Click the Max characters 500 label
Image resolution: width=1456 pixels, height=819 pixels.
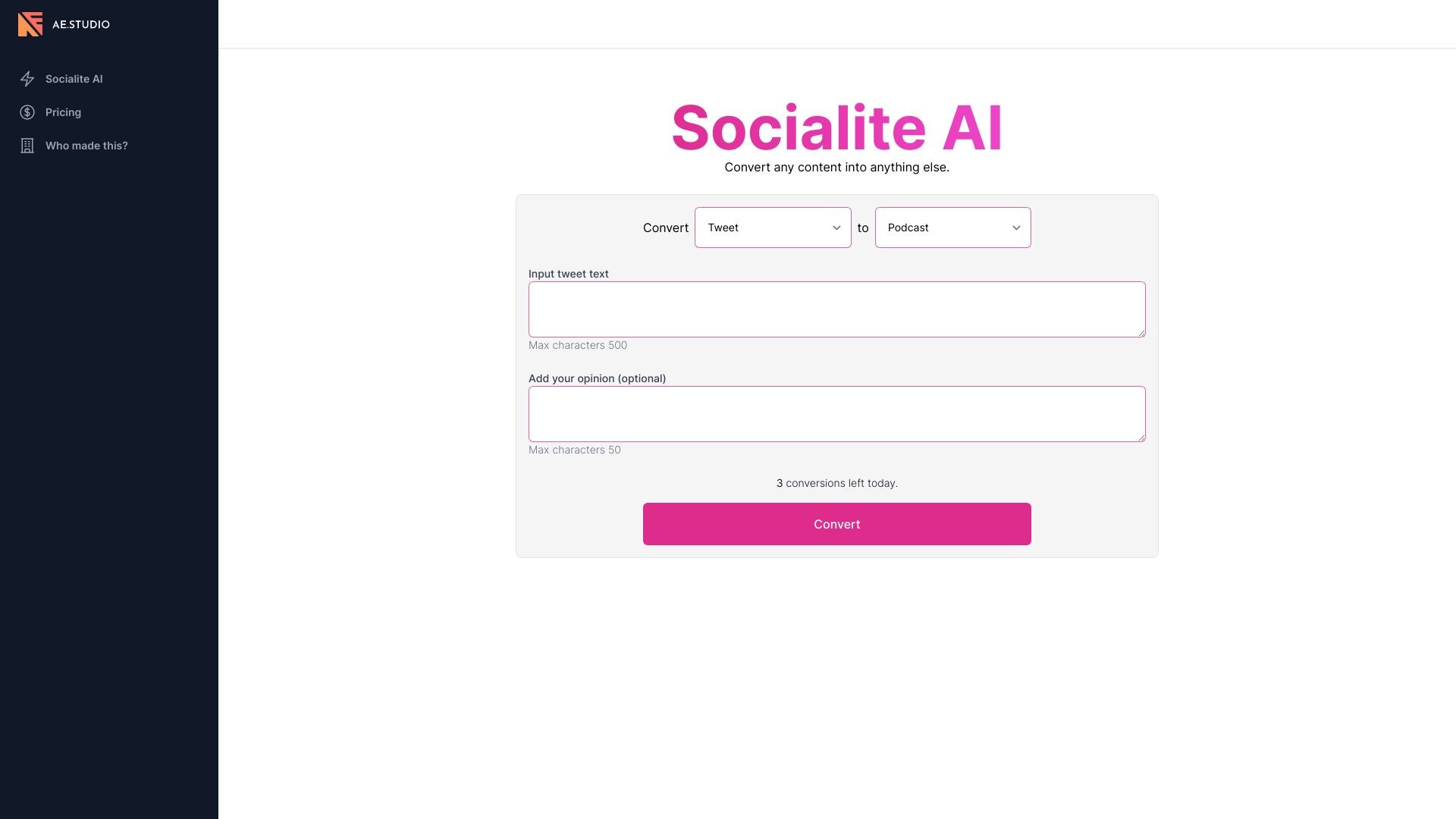578,345
